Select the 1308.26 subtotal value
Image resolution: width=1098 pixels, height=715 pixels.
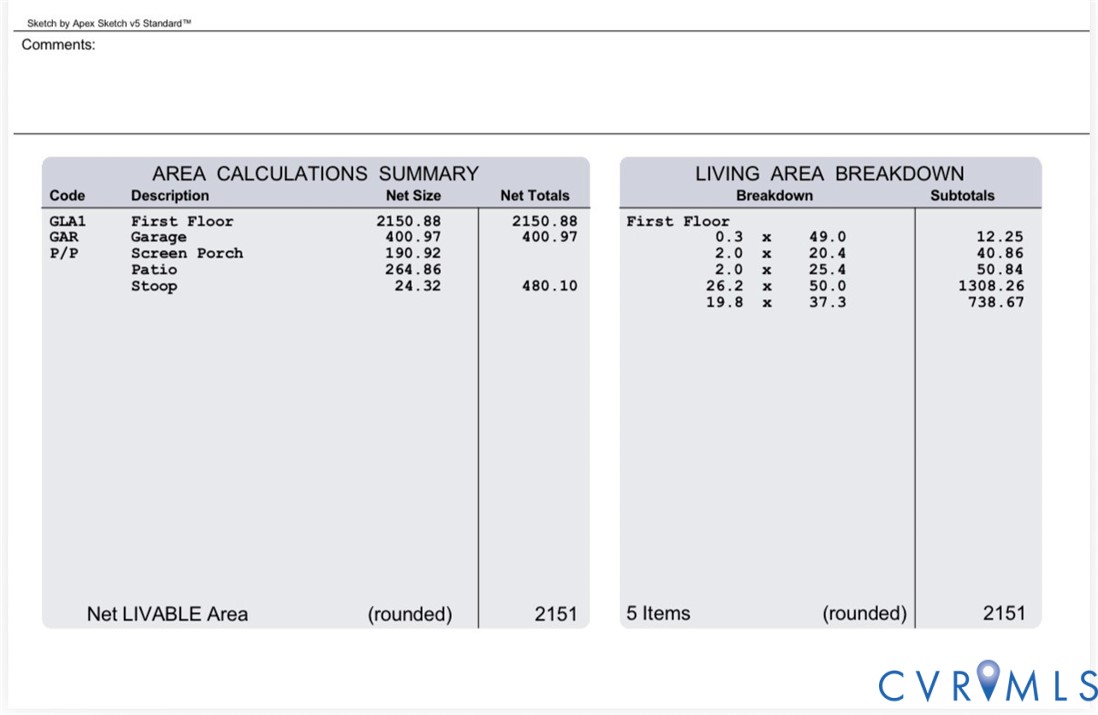click(x=991, y=286)
